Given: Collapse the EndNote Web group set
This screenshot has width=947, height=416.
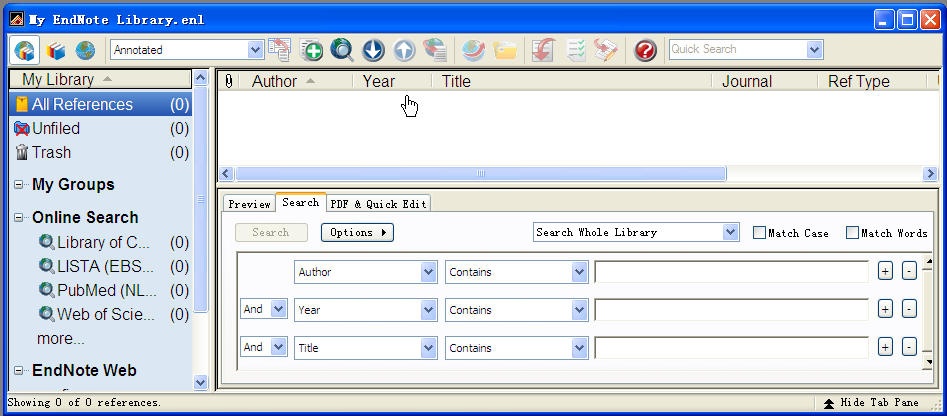Looking at the screenshot, I should [19, 370].
